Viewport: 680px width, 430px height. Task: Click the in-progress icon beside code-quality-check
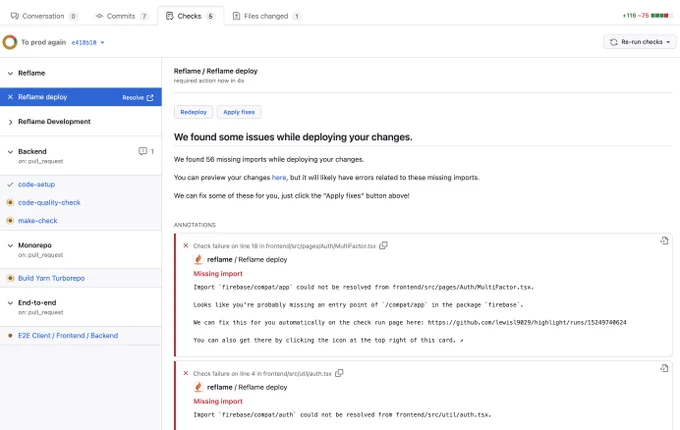click(x=10, y=202)
